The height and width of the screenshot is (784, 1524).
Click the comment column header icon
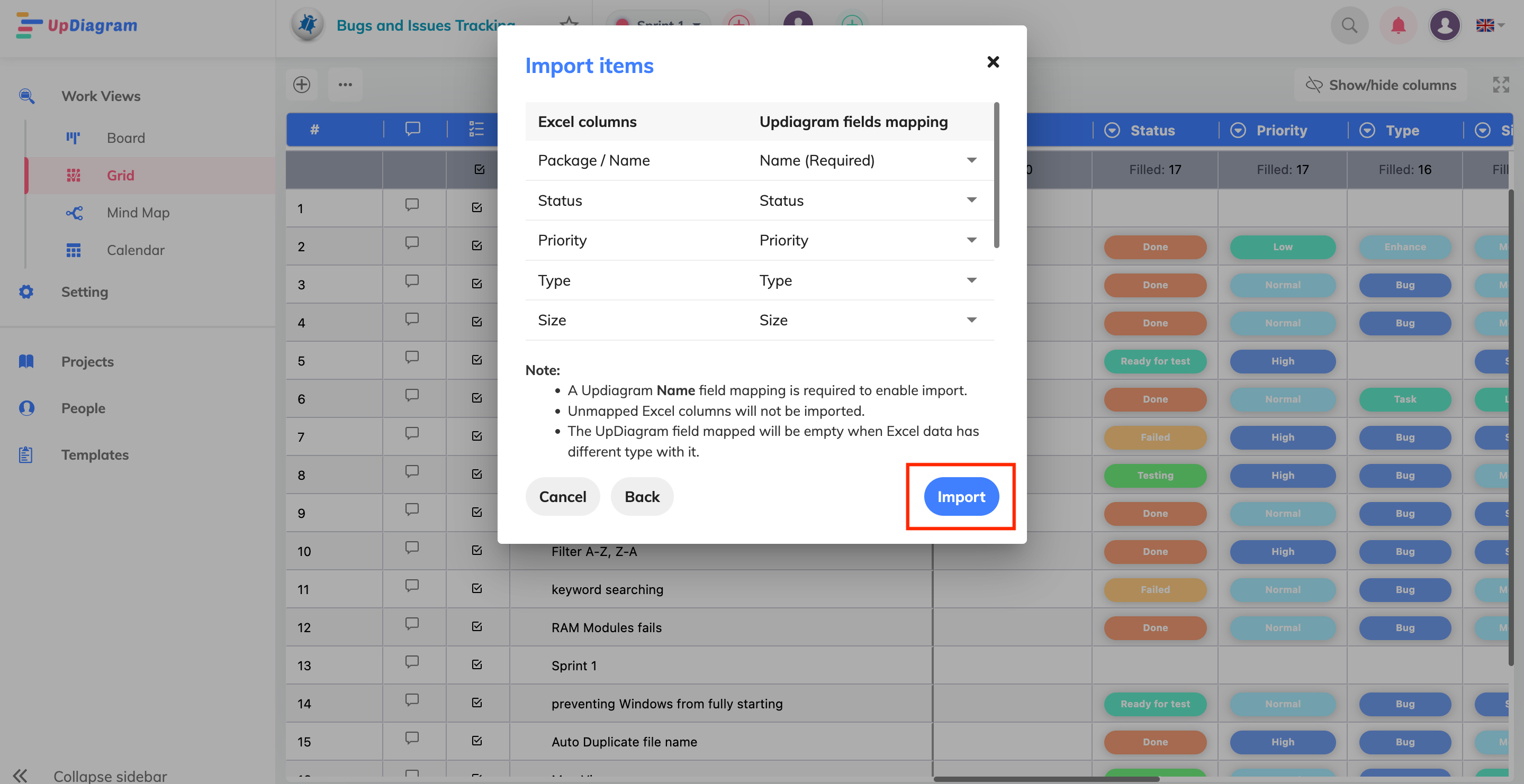pyautogui.click(x=413, y=129)
